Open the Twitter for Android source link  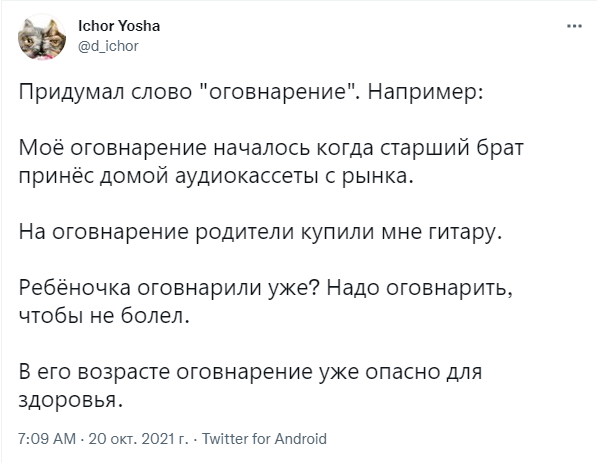coord(264,439)
